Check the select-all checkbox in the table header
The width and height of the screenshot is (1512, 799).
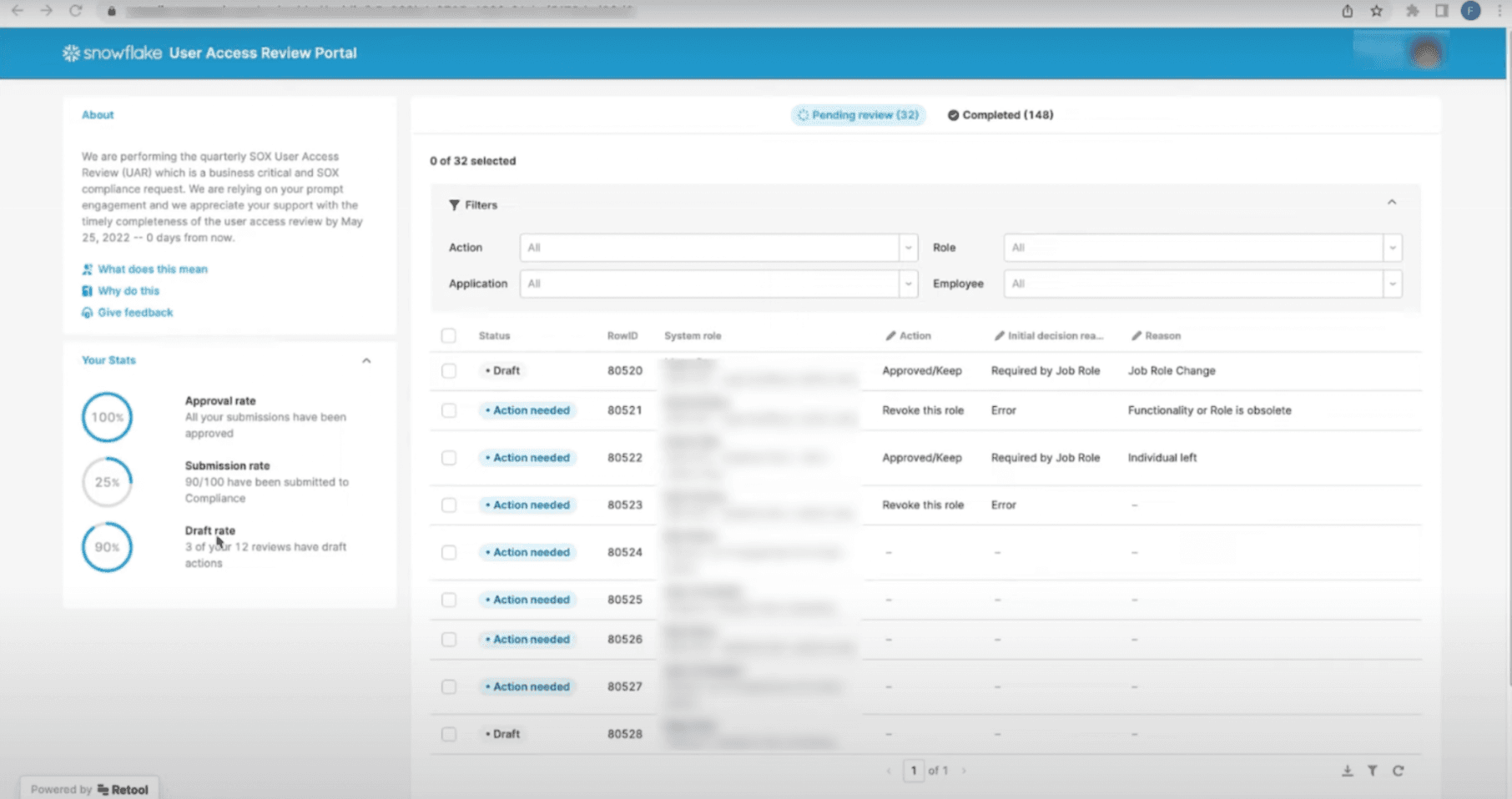(449, 335)
